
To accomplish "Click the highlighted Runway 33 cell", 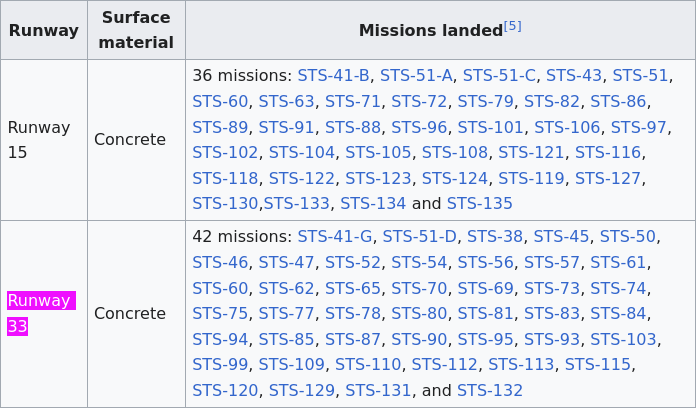I will [x=41, y=313].
